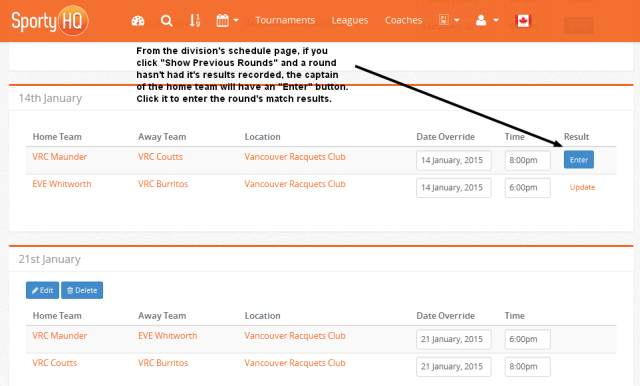
Task: Open the Coaches menu
Action: [x=403, y=20]
